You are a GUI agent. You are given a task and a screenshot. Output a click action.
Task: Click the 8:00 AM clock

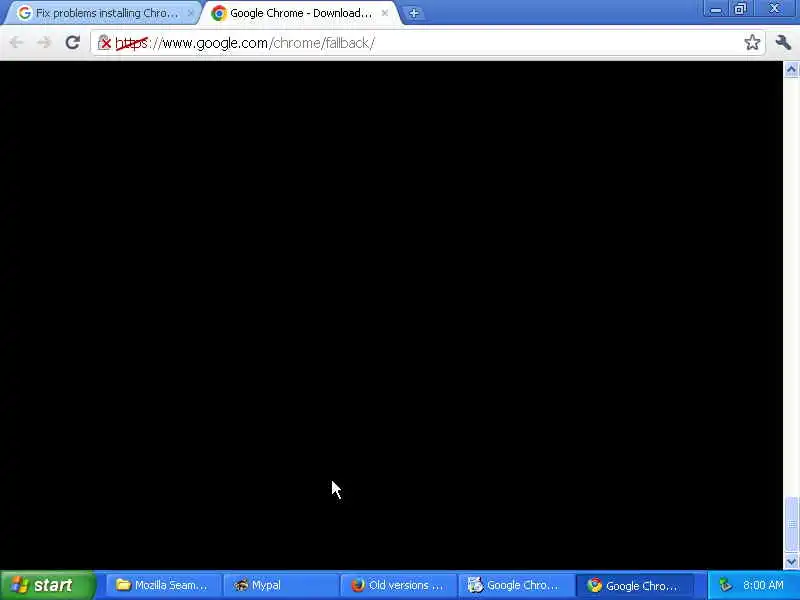(763, 585)
